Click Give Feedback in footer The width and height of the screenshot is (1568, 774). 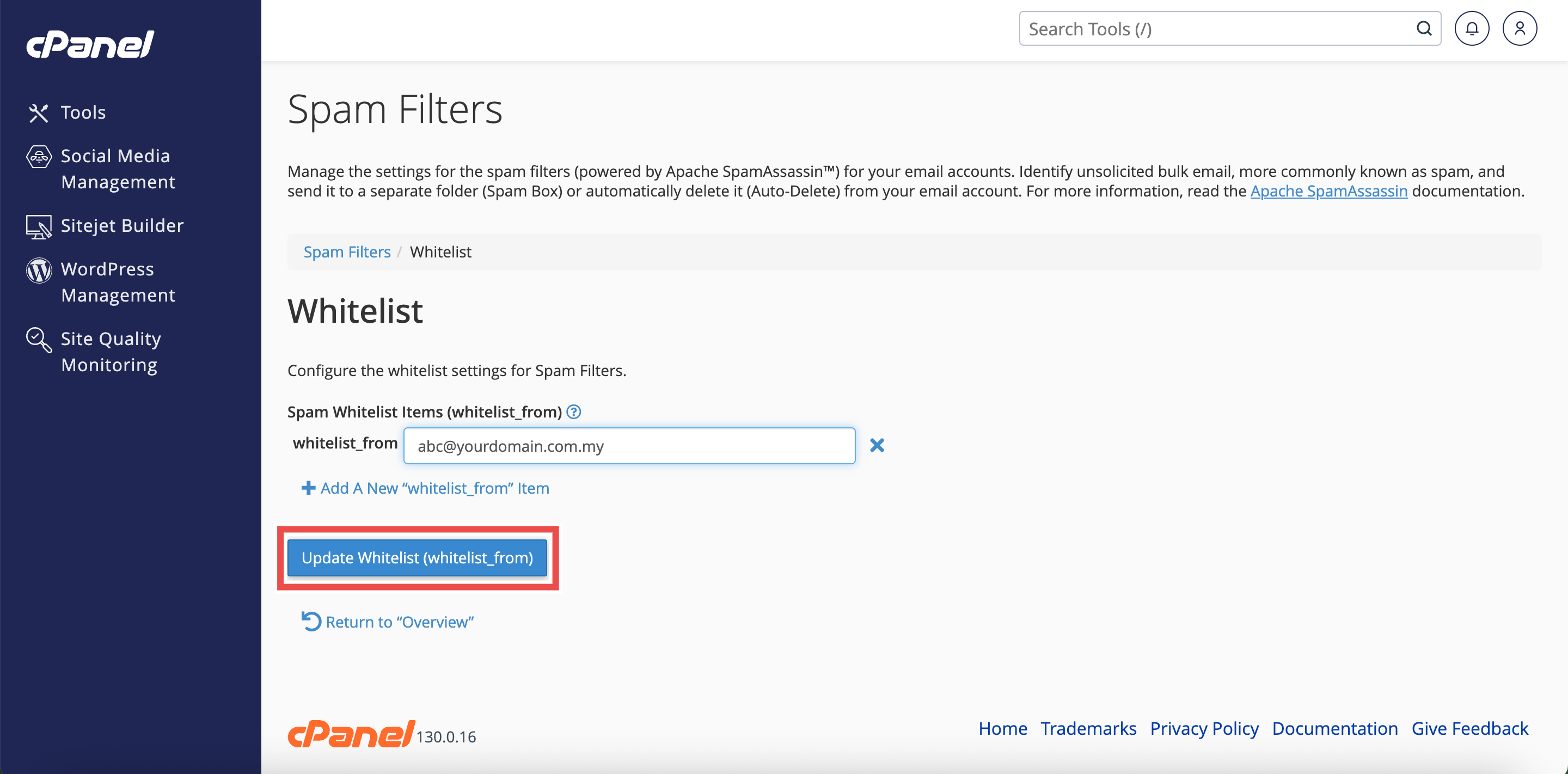tap(1469, 728)
